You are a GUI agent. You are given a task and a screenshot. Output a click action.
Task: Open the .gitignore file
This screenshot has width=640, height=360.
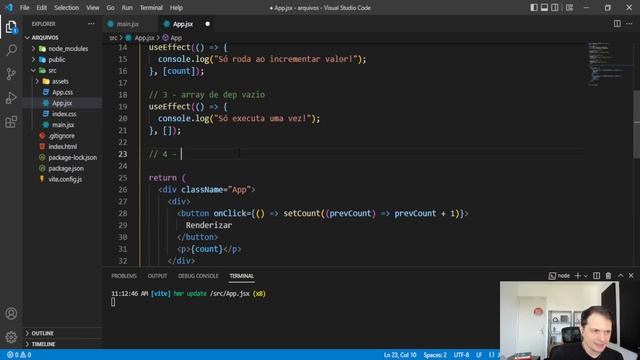pos(61,136)
